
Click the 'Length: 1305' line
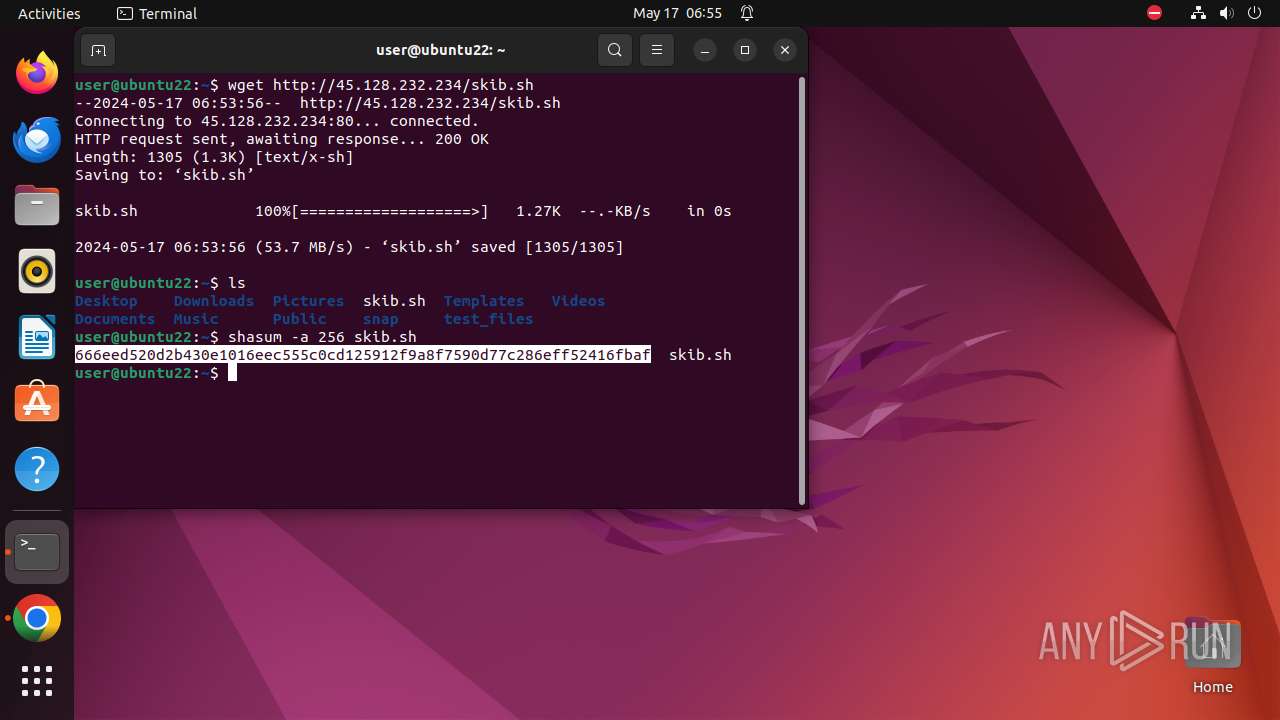(214, 157)
